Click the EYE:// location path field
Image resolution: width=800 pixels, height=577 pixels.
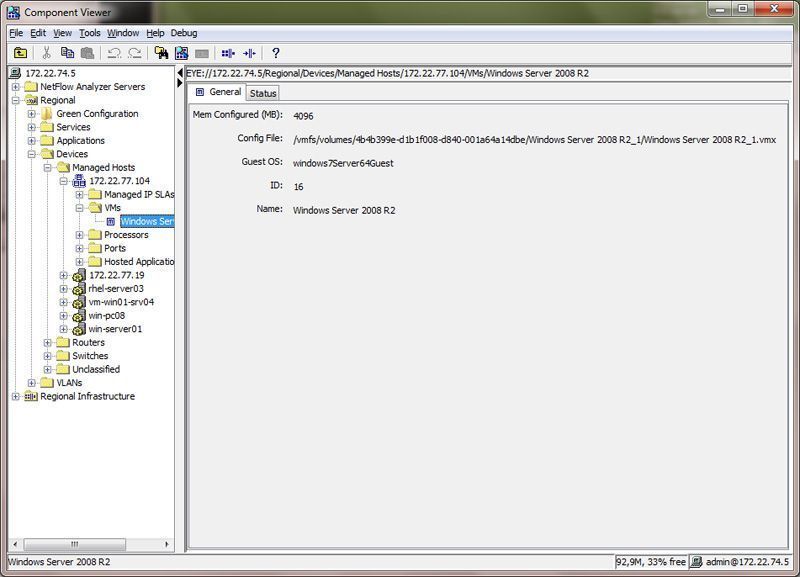tap(488, 73)
